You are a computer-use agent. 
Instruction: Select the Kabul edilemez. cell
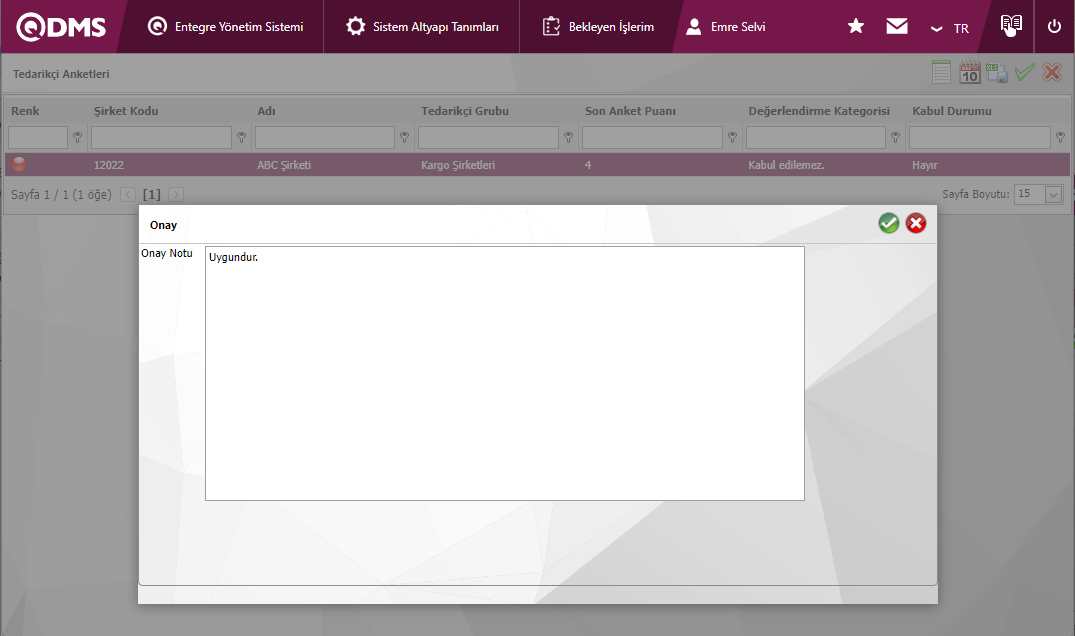(786, 165)
